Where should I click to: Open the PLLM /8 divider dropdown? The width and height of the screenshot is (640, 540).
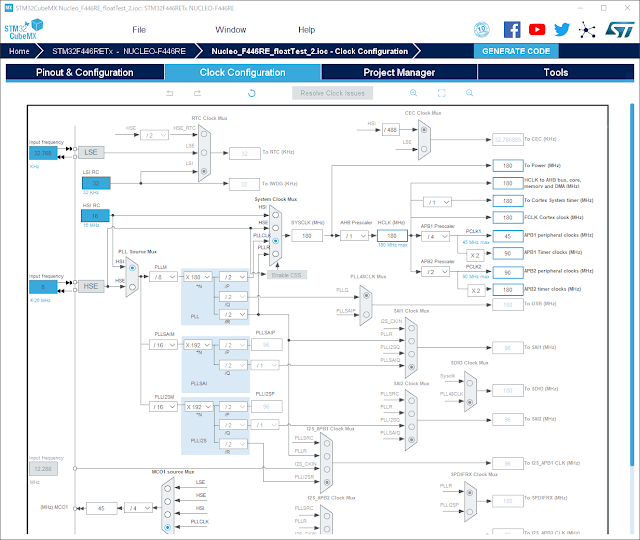[163, 277]
